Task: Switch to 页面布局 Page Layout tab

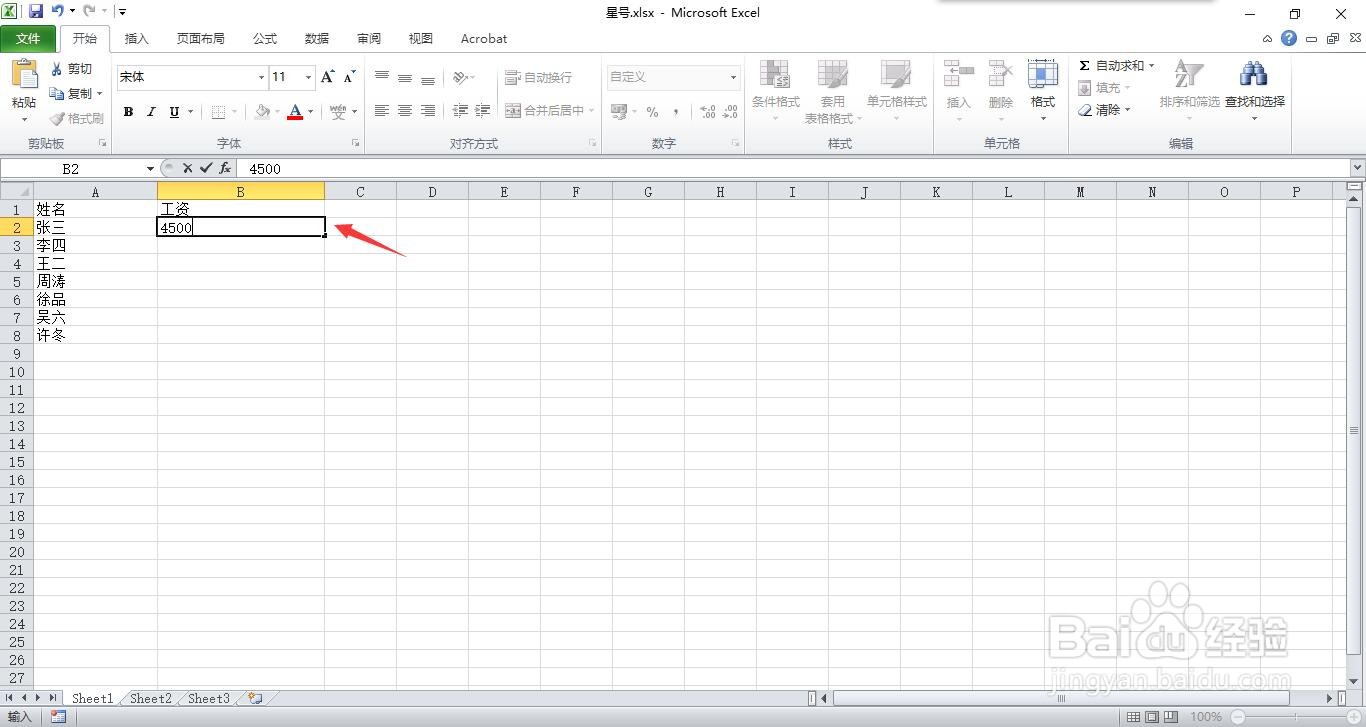Action: click(x=200, y=39)
